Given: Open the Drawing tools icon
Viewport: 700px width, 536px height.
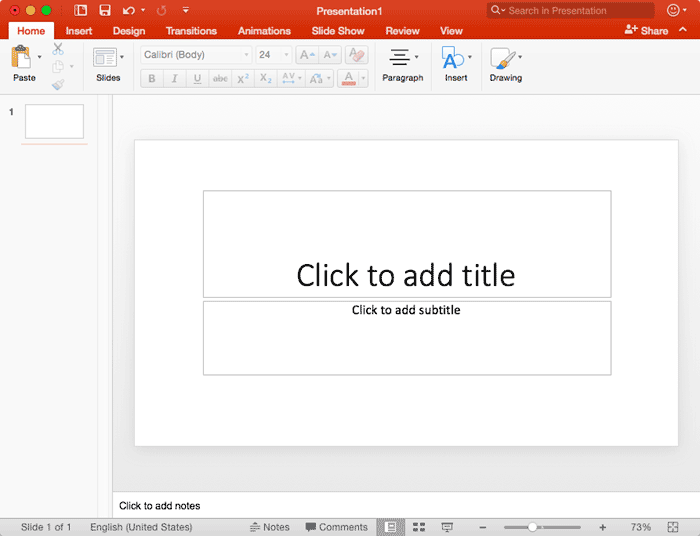Looking at the screenshot, I should pyautogui.click(x=503, y=58).
